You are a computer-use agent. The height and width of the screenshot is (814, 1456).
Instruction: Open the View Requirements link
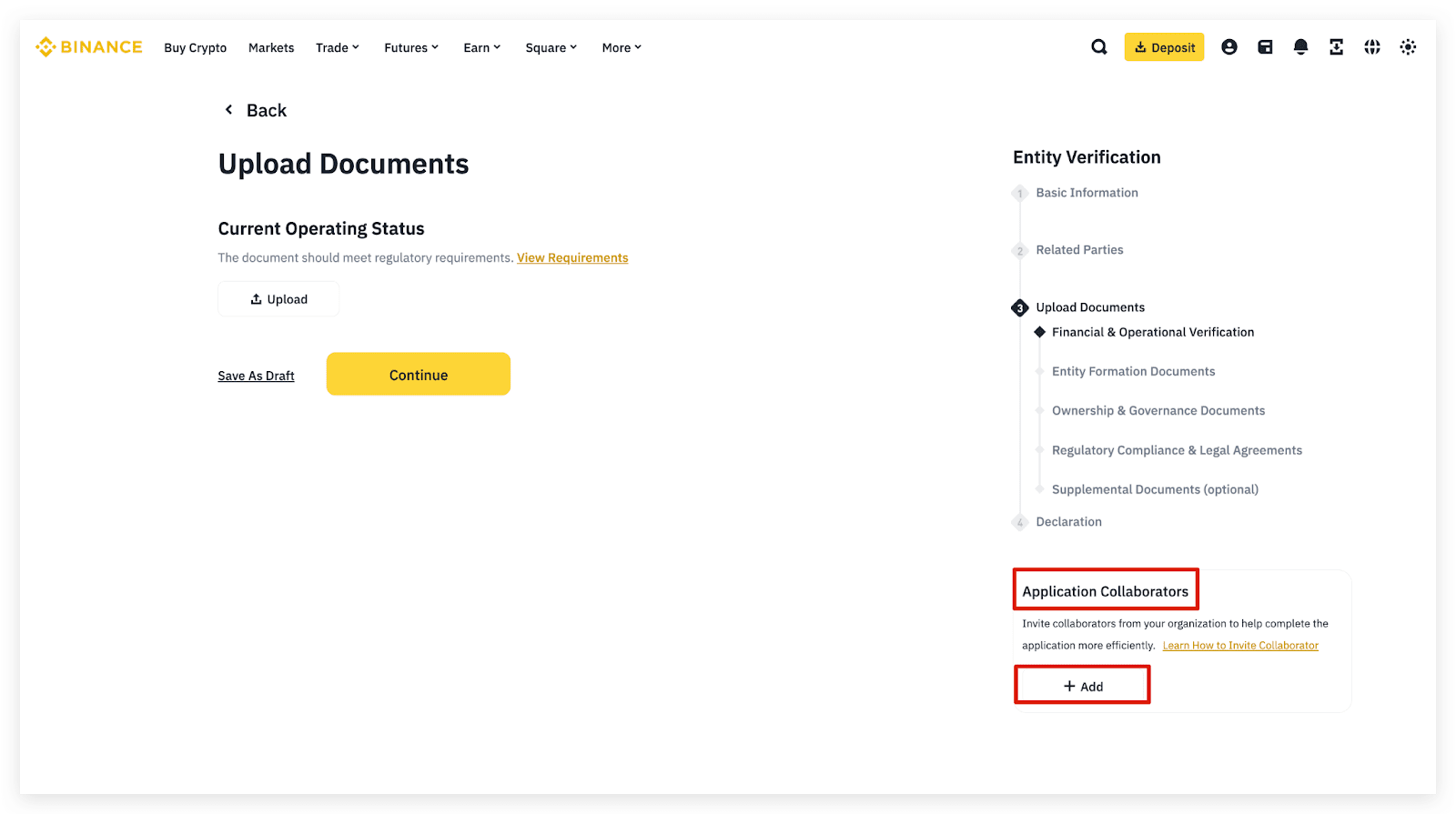(x=572, y=258)
